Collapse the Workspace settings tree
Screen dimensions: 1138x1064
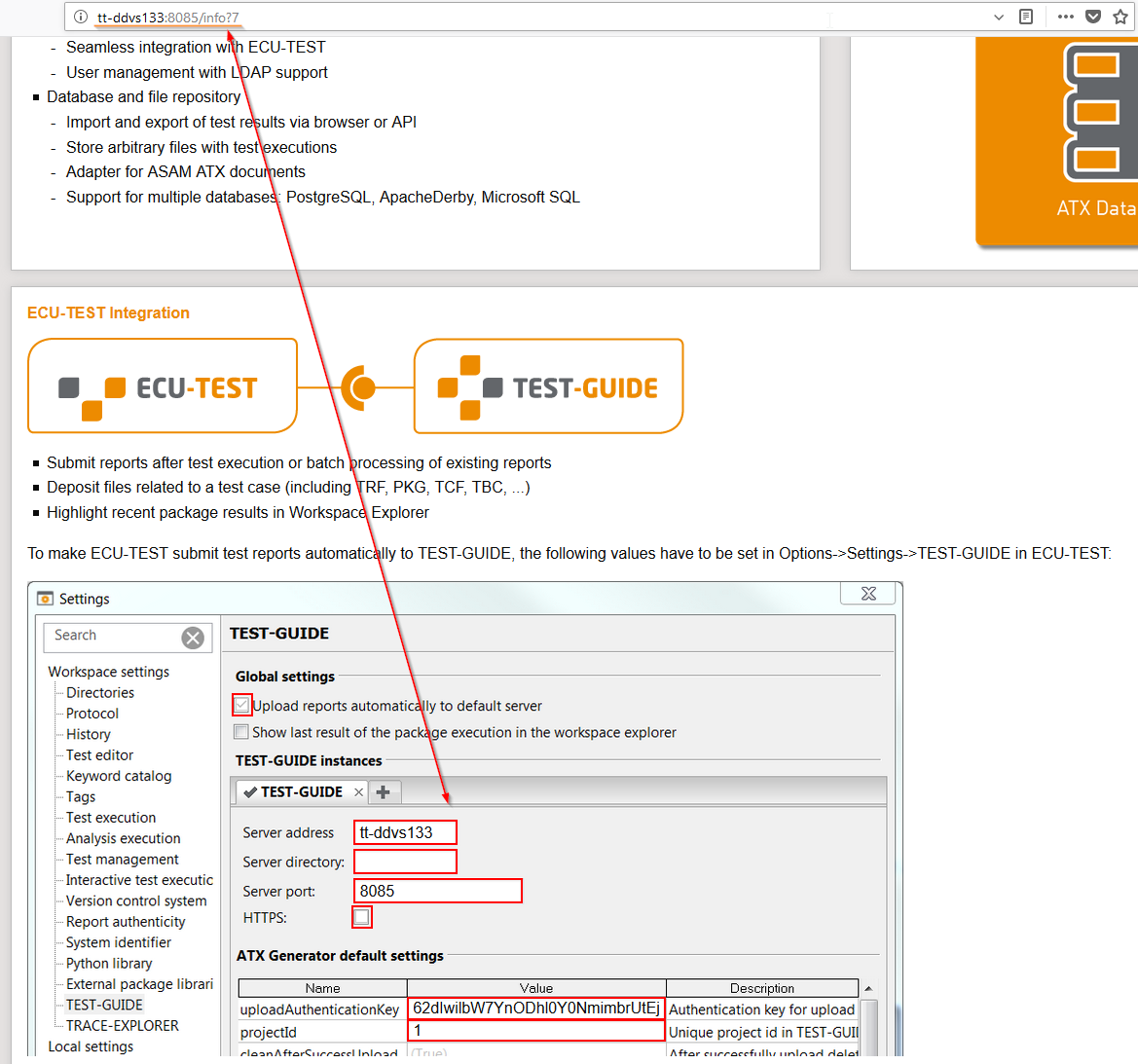108,672
